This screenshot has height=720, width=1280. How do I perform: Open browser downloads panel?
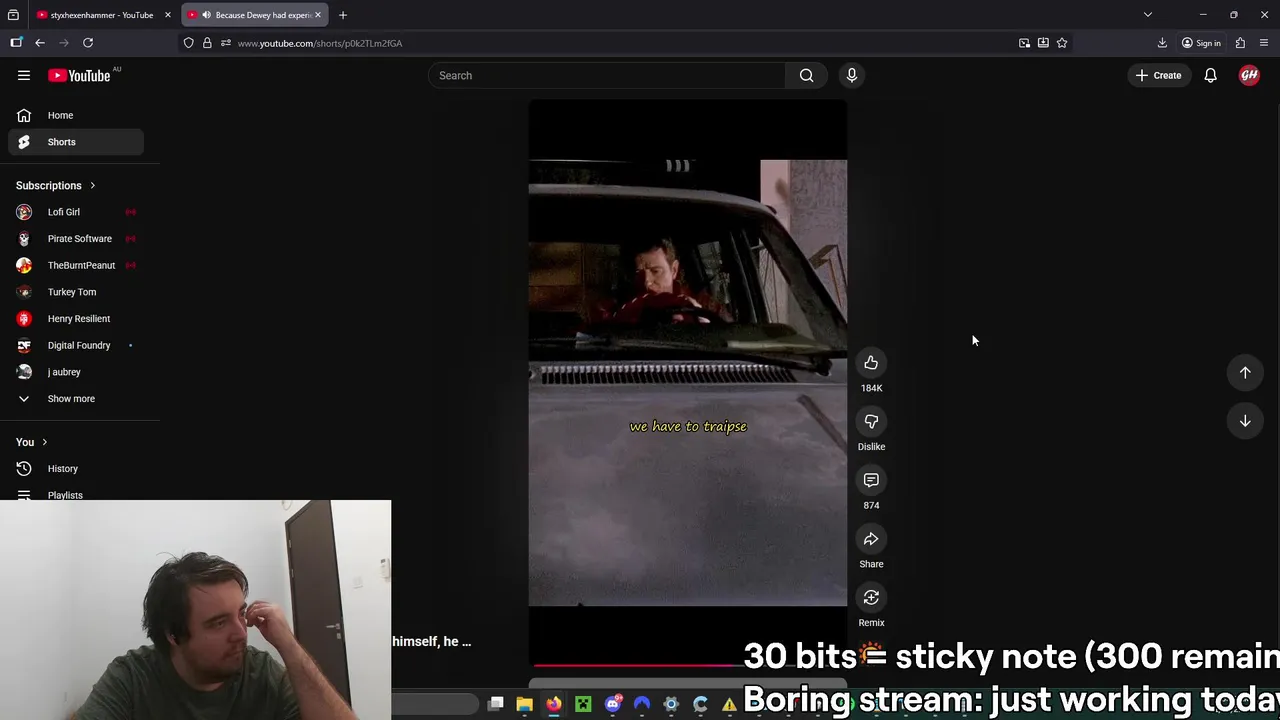click(1162, 43)
